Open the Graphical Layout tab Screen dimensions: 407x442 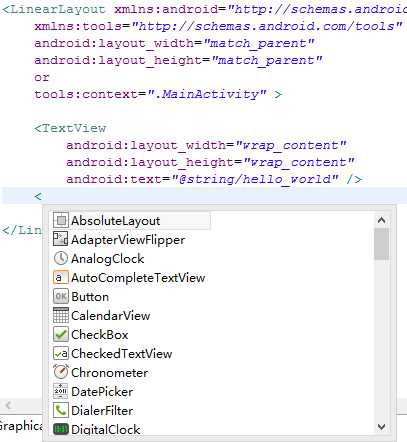point(21,426)
